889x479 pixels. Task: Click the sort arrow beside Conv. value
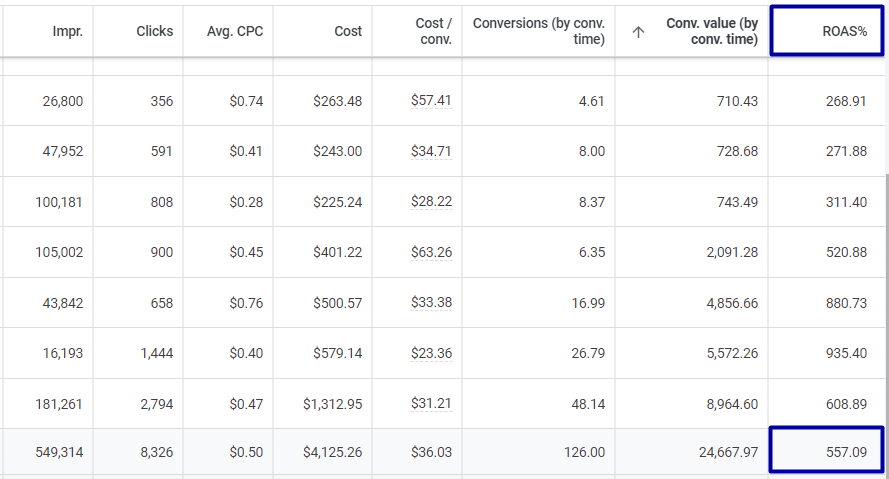click(x=638, y=32)
